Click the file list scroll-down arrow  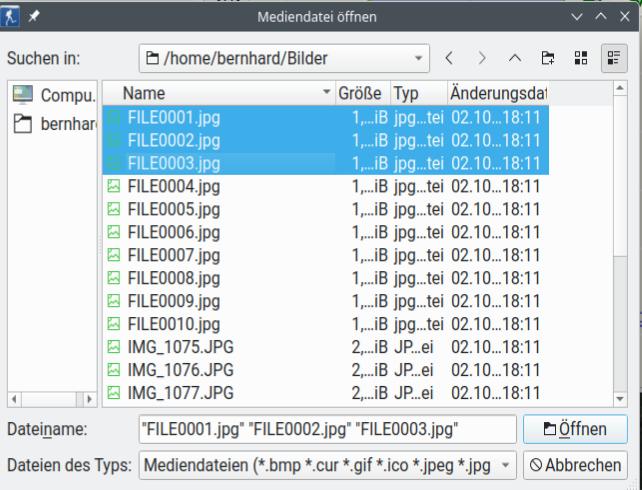click(620, 399)
